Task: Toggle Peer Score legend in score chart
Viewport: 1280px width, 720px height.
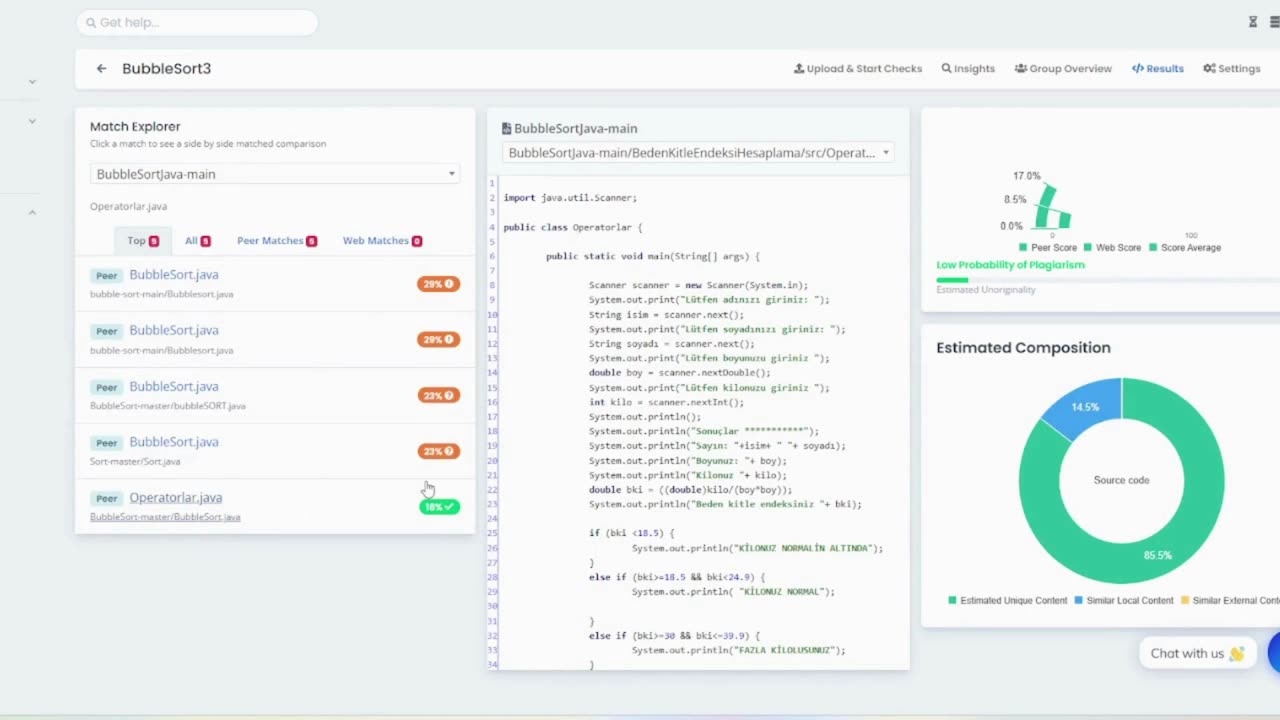Action: 1048,247
